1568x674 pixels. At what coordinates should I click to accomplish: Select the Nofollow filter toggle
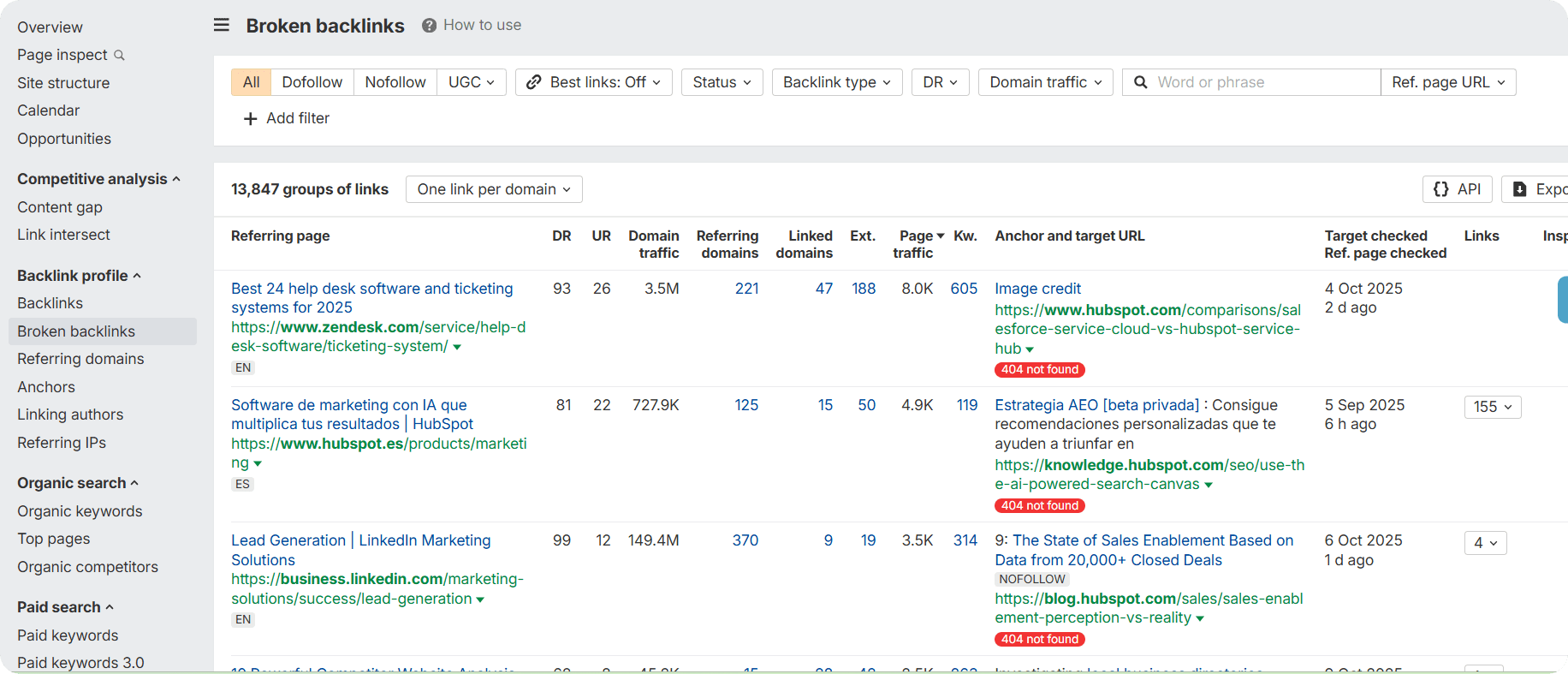point(395,82)
